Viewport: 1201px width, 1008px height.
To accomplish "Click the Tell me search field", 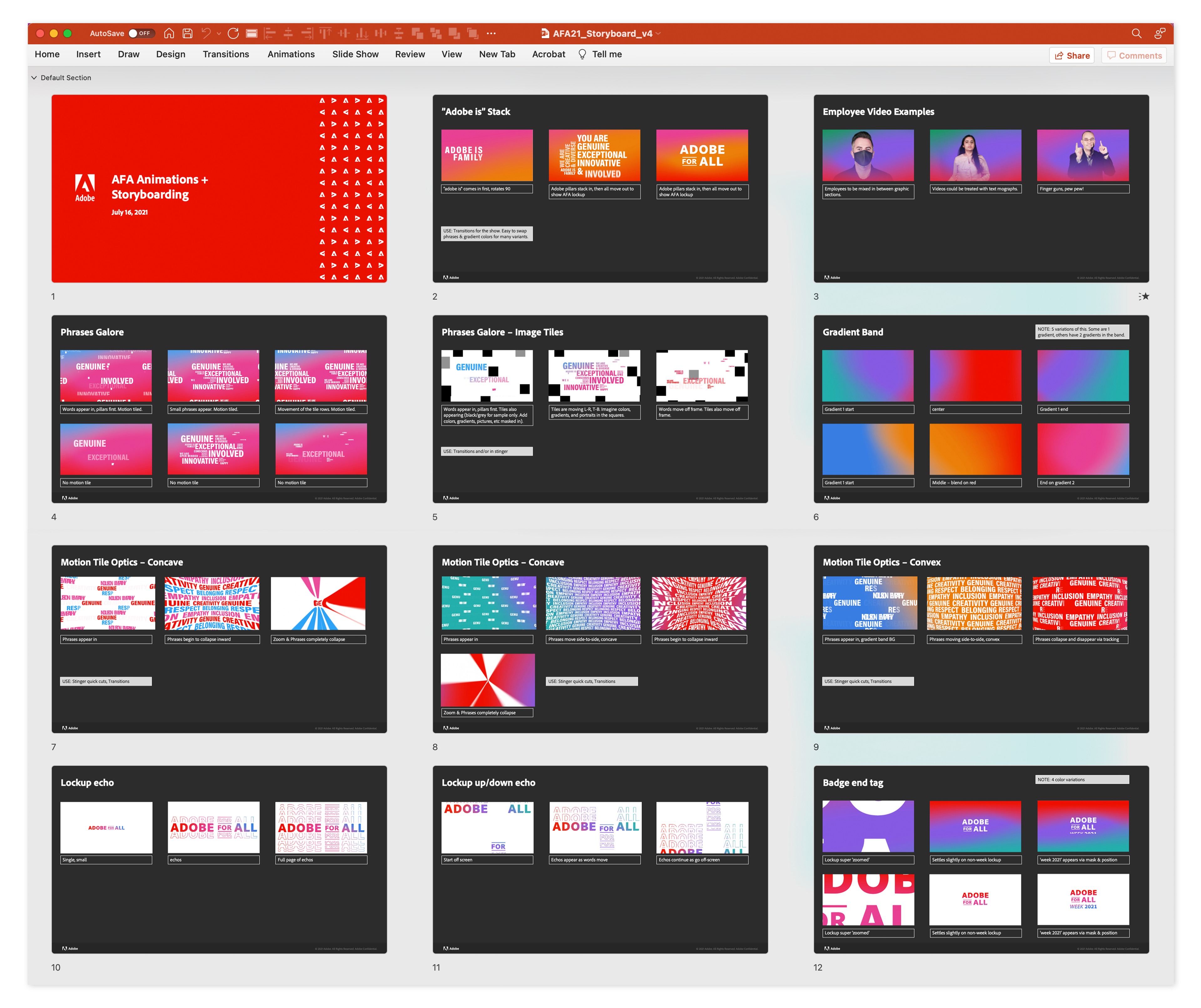I will click(607, 54).
